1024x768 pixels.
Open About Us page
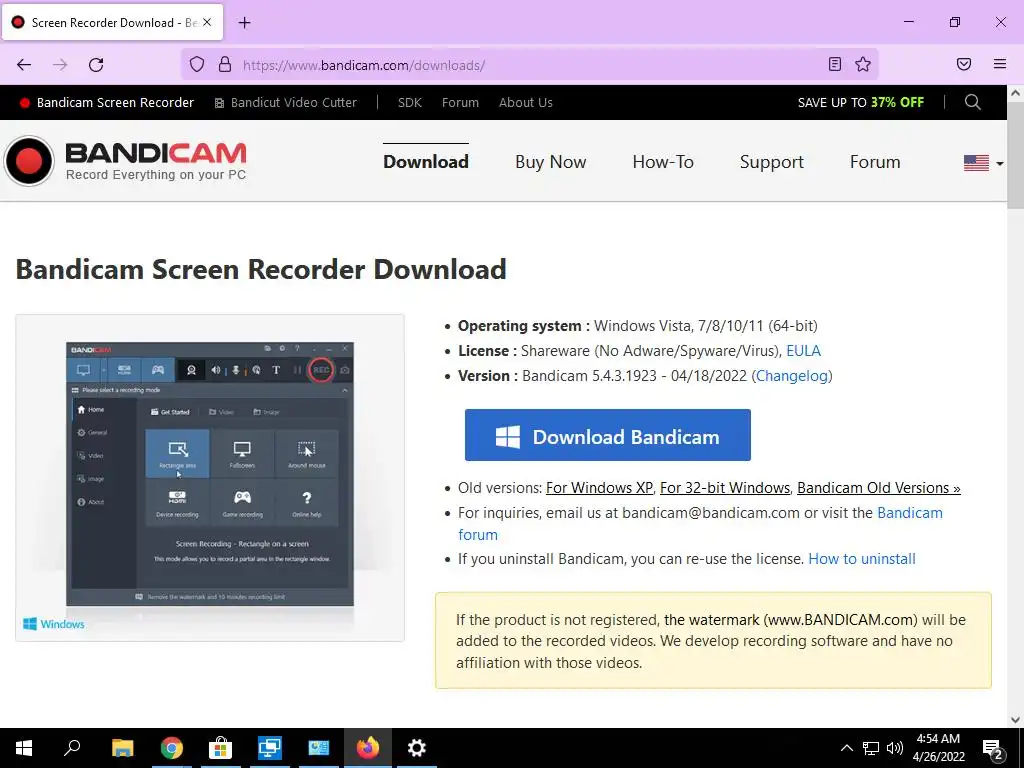(526, 103)
